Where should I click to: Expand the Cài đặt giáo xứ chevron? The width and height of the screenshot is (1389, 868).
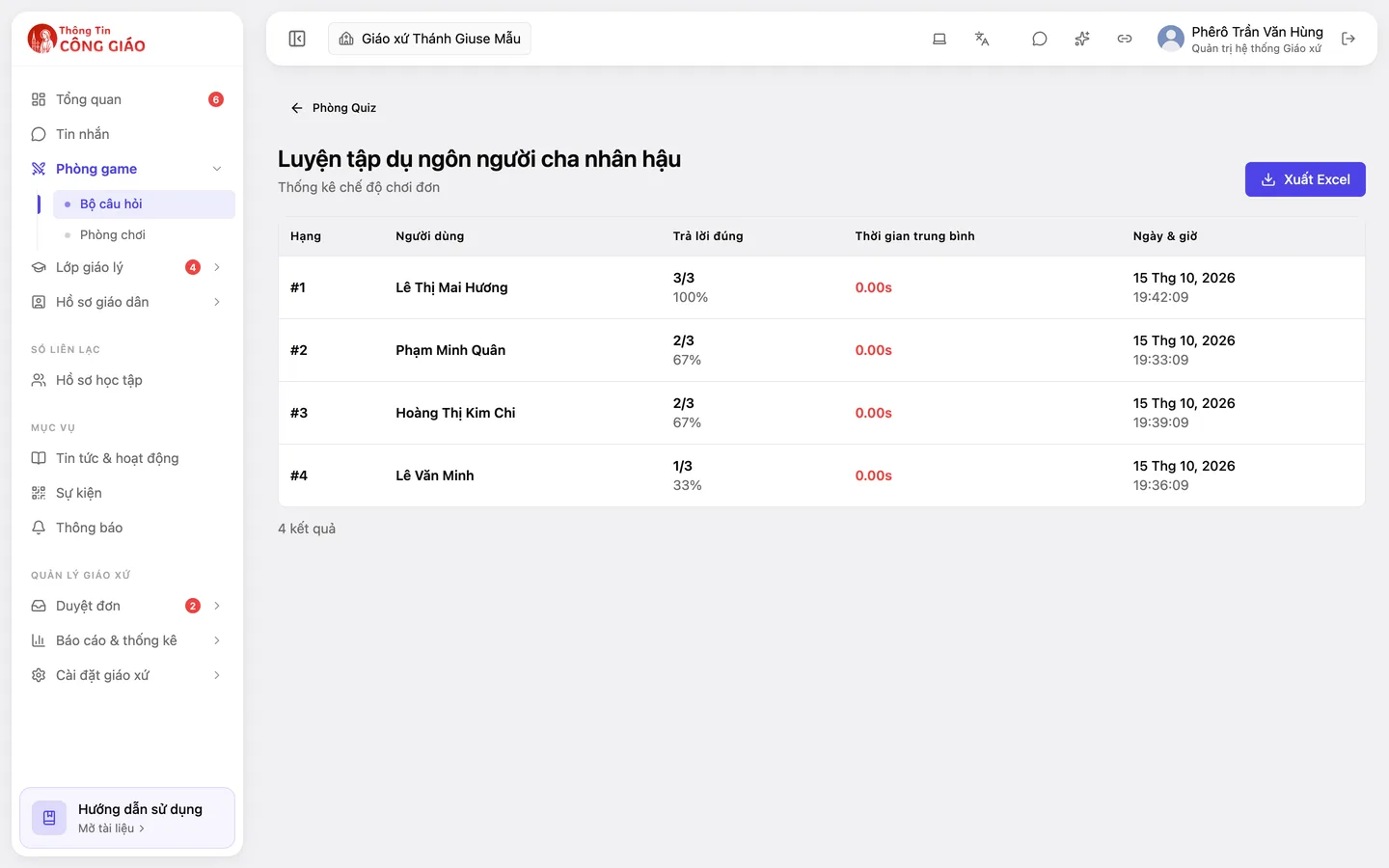coord(217,675)
